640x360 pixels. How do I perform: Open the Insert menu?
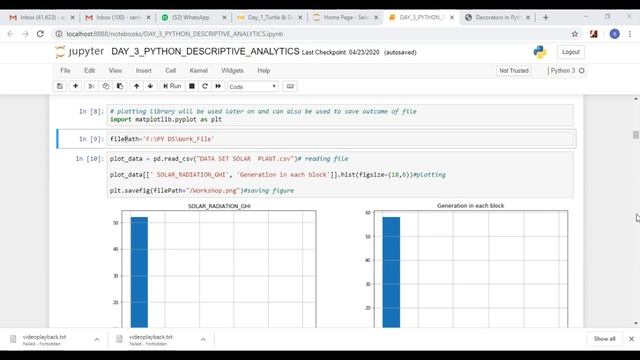144,71
